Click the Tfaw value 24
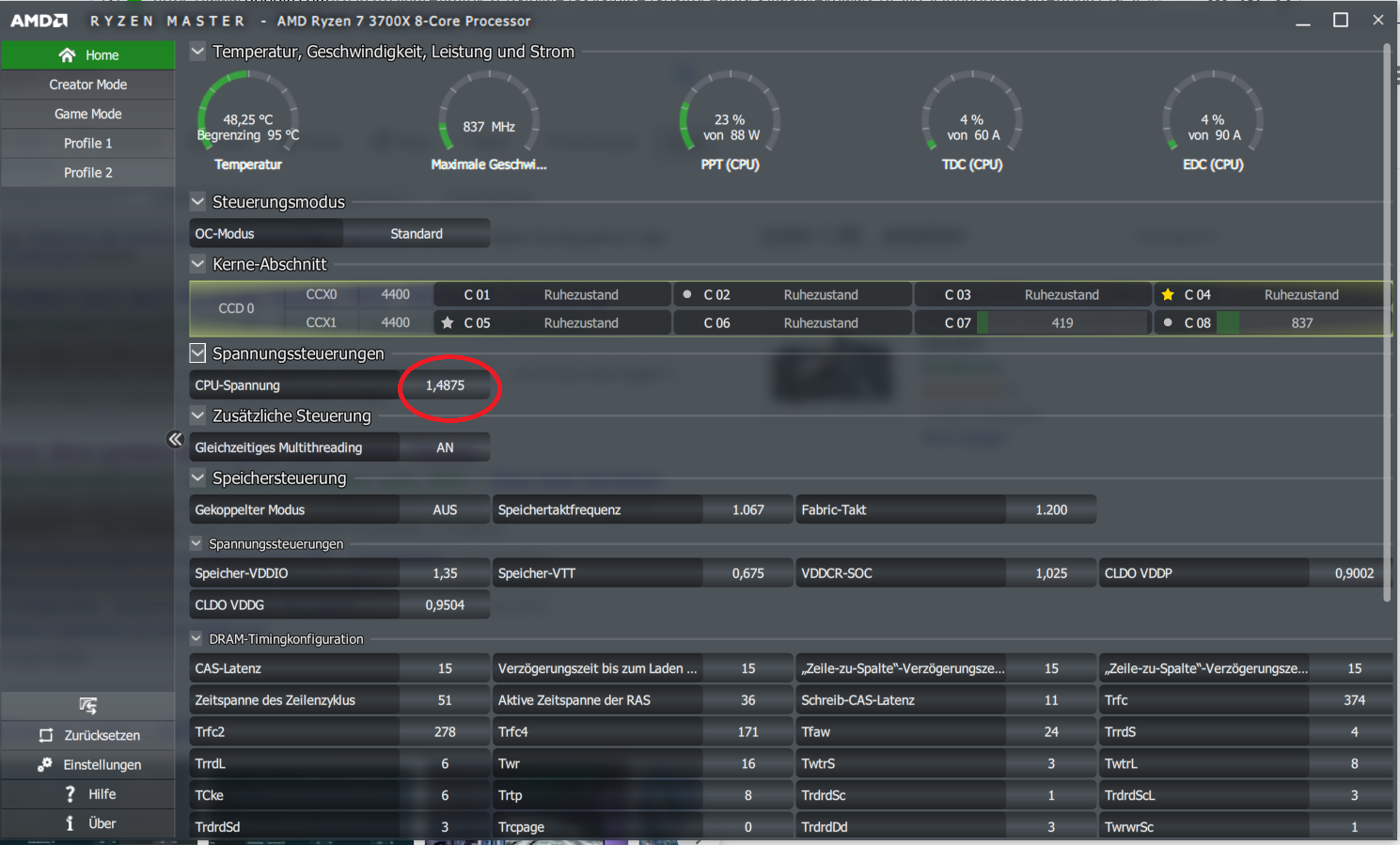 pyautogui.click(x=1051, y=732)
